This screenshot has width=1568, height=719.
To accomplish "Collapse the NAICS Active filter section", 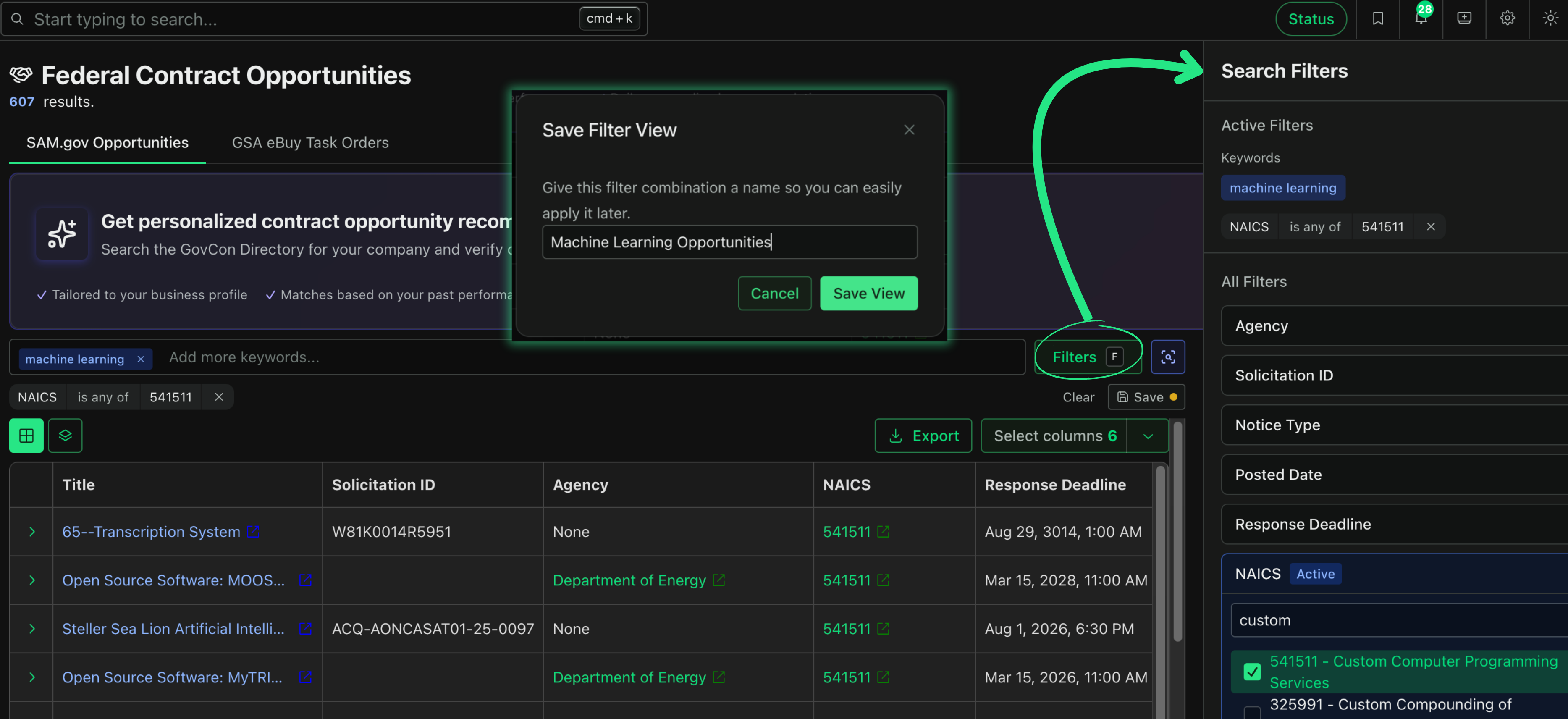I will point(1394,574).
